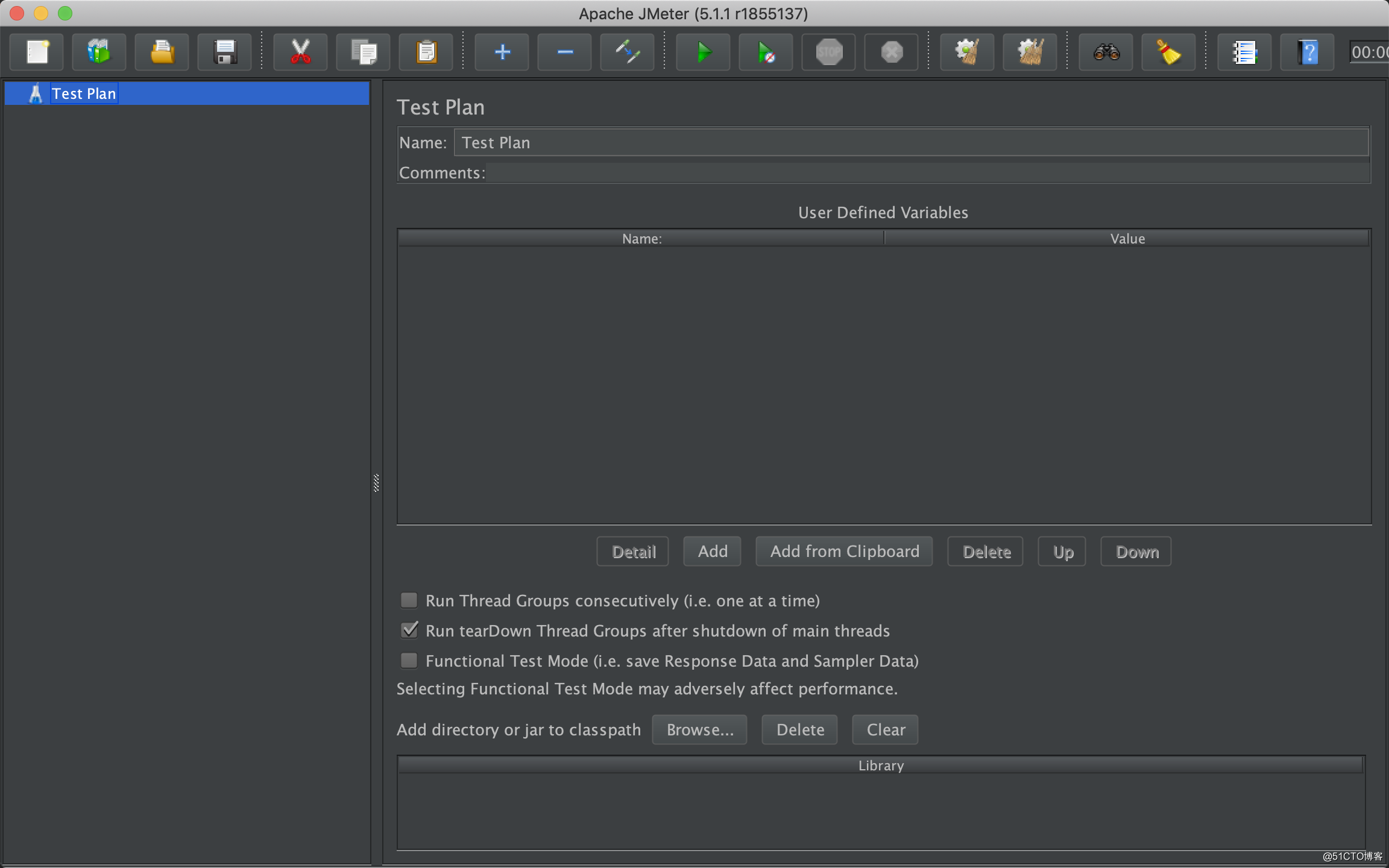Click Add from Clipboard button
The width and height of the screenshot is (1389, 868).
point(844,551)
